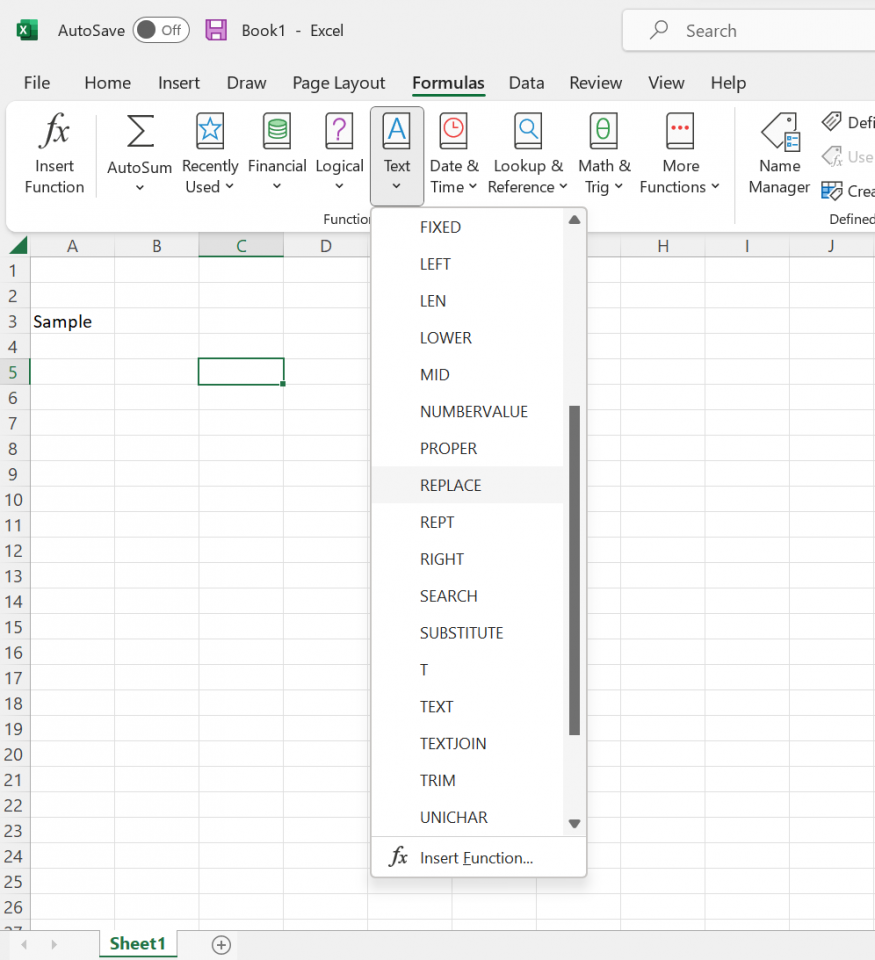This screenshot has height=960, width=875.
Task: Add a new sheet with plus button
Action: [222, 944]
